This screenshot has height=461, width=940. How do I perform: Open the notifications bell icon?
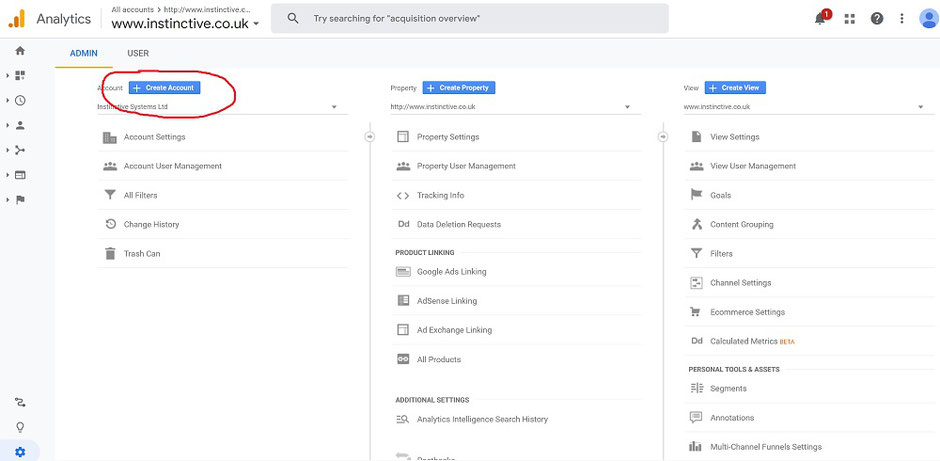point(821,18)
